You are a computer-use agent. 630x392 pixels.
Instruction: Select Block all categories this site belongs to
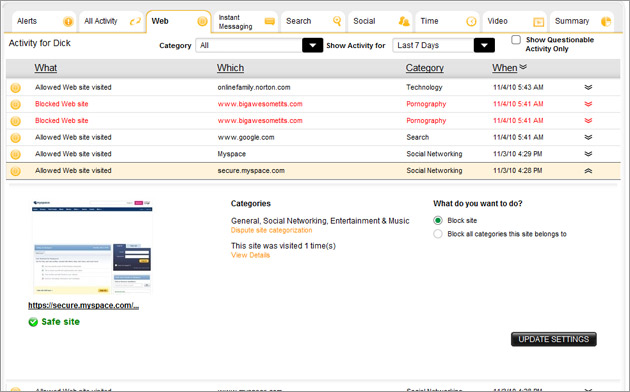click(438, 234)
